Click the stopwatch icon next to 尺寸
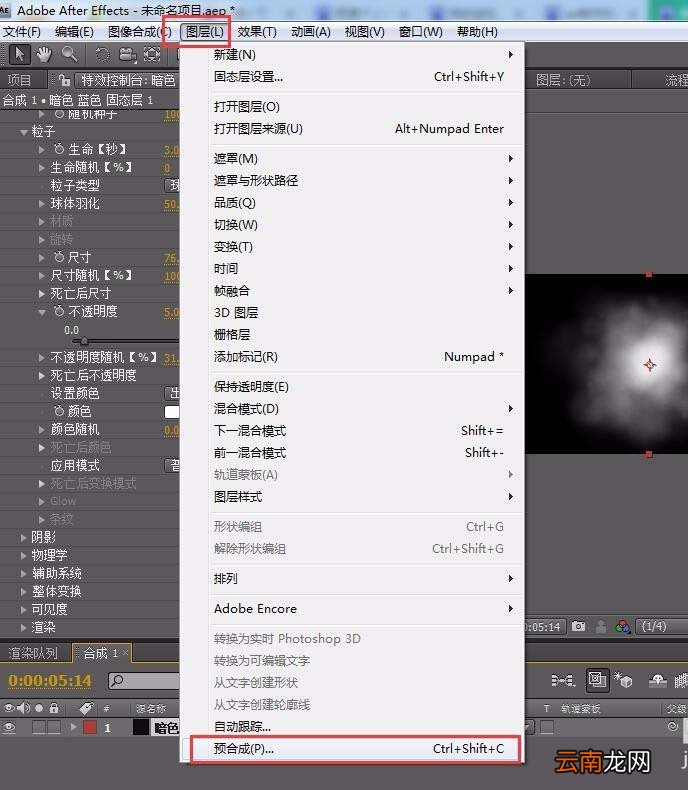The width and height of the screenshot is (688, 790). 59,257
